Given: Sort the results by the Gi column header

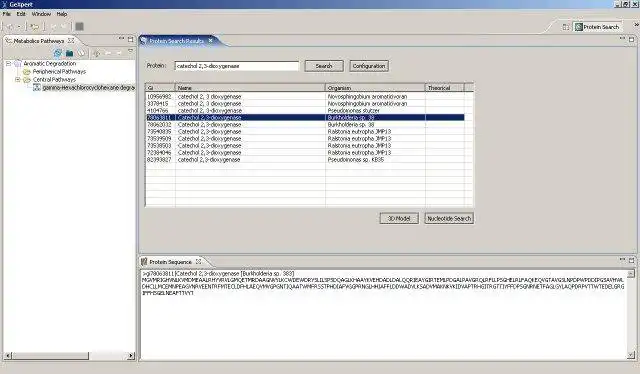Looking at the screenshot, I should [x=160, y=88].
